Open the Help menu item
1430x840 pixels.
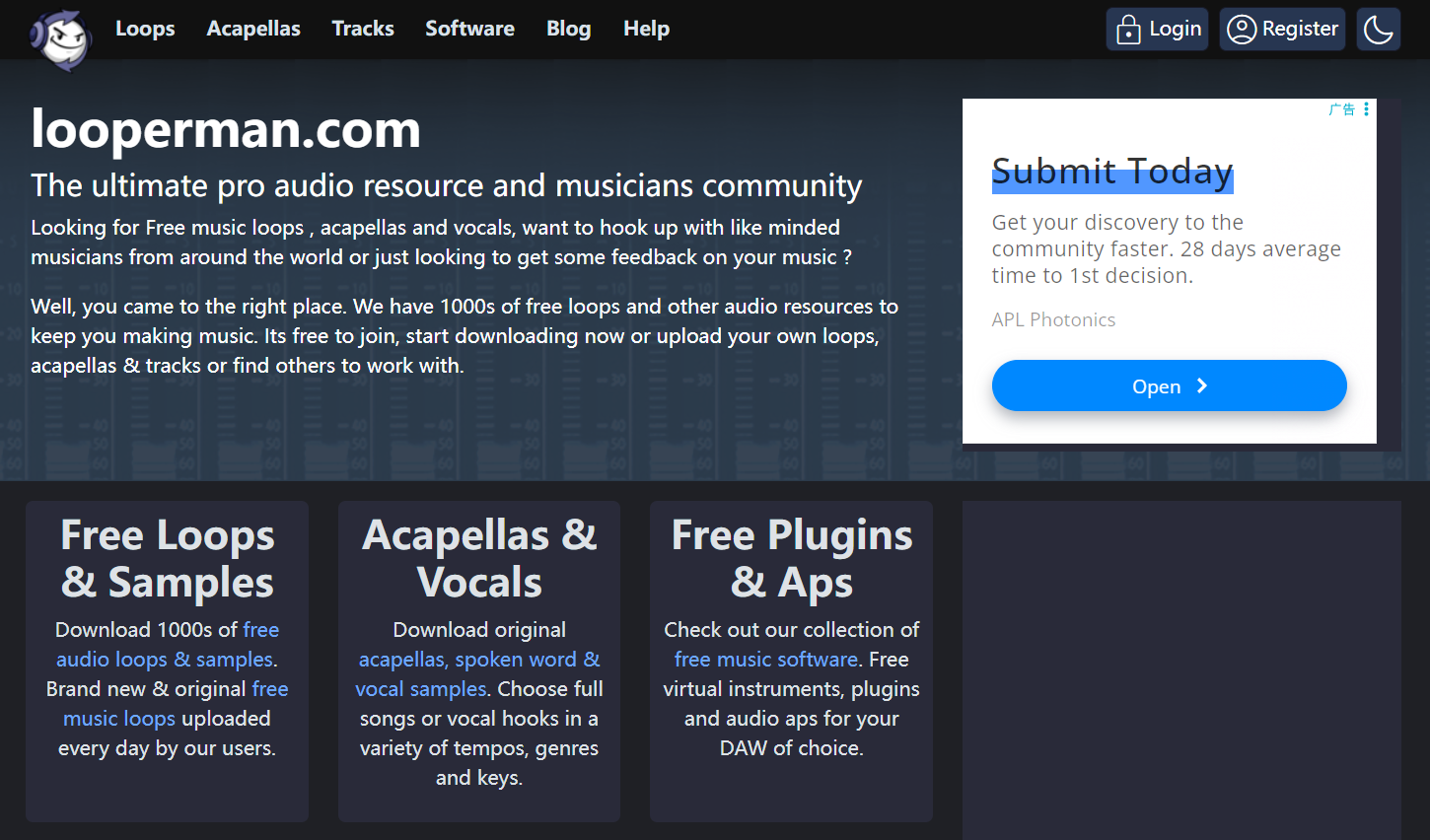(x=646, y=29)
